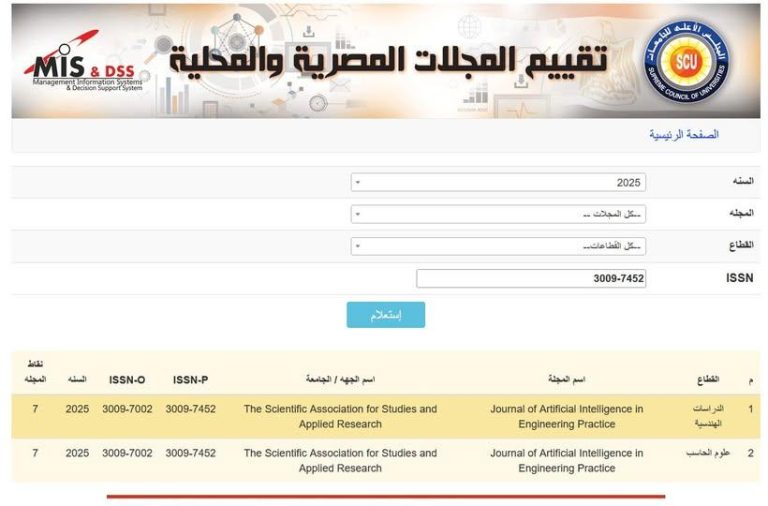The image size is (768, 506).
Task: Click the ISSN-P column header
Action: [190, 380]
